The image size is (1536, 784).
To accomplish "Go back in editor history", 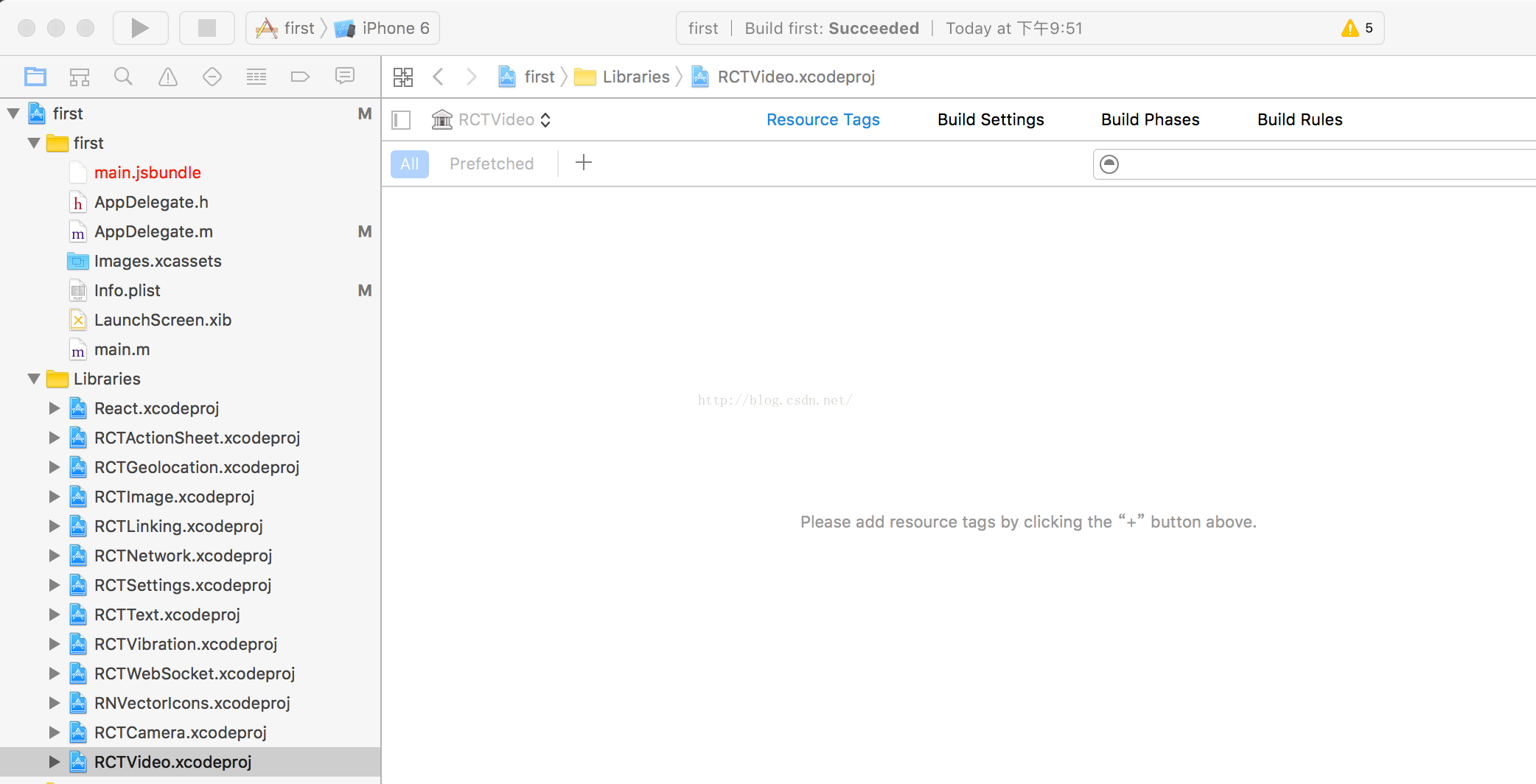I will click(439, 77).
